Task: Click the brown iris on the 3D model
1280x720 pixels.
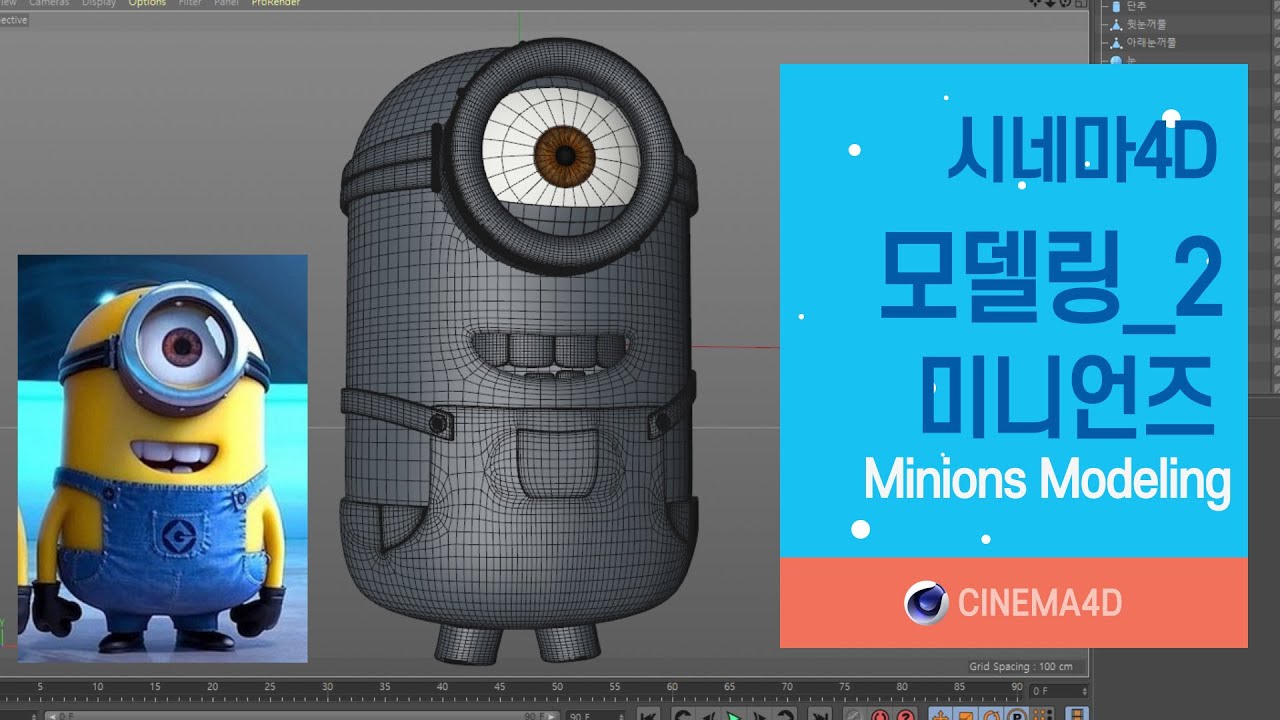Action: pos(564,155)
